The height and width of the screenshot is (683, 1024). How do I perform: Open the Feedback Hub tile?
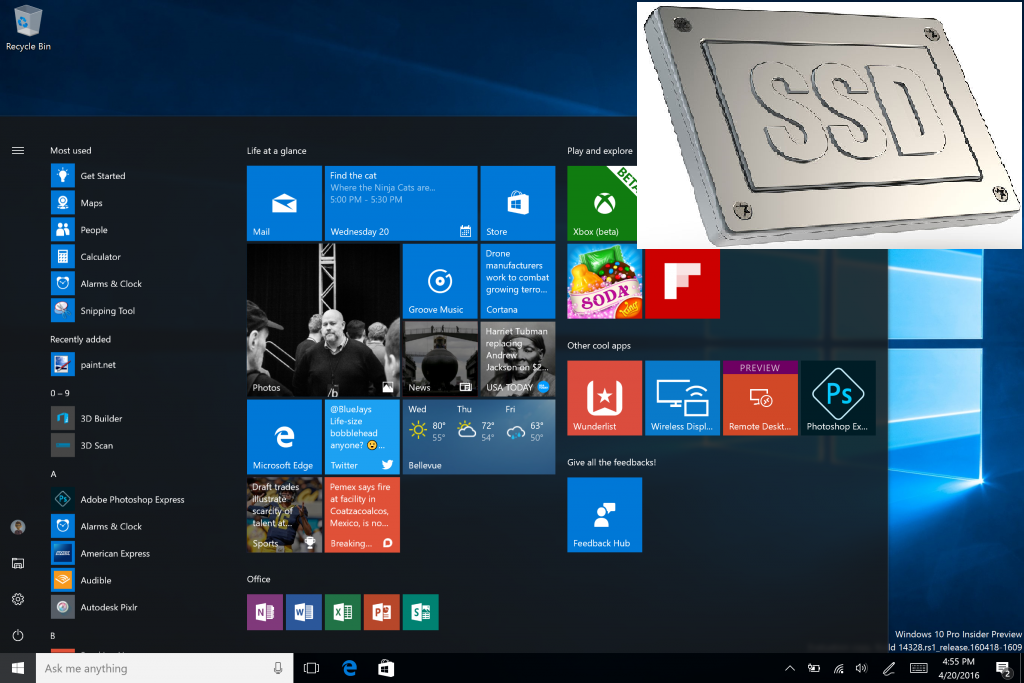tap(604, 515)
